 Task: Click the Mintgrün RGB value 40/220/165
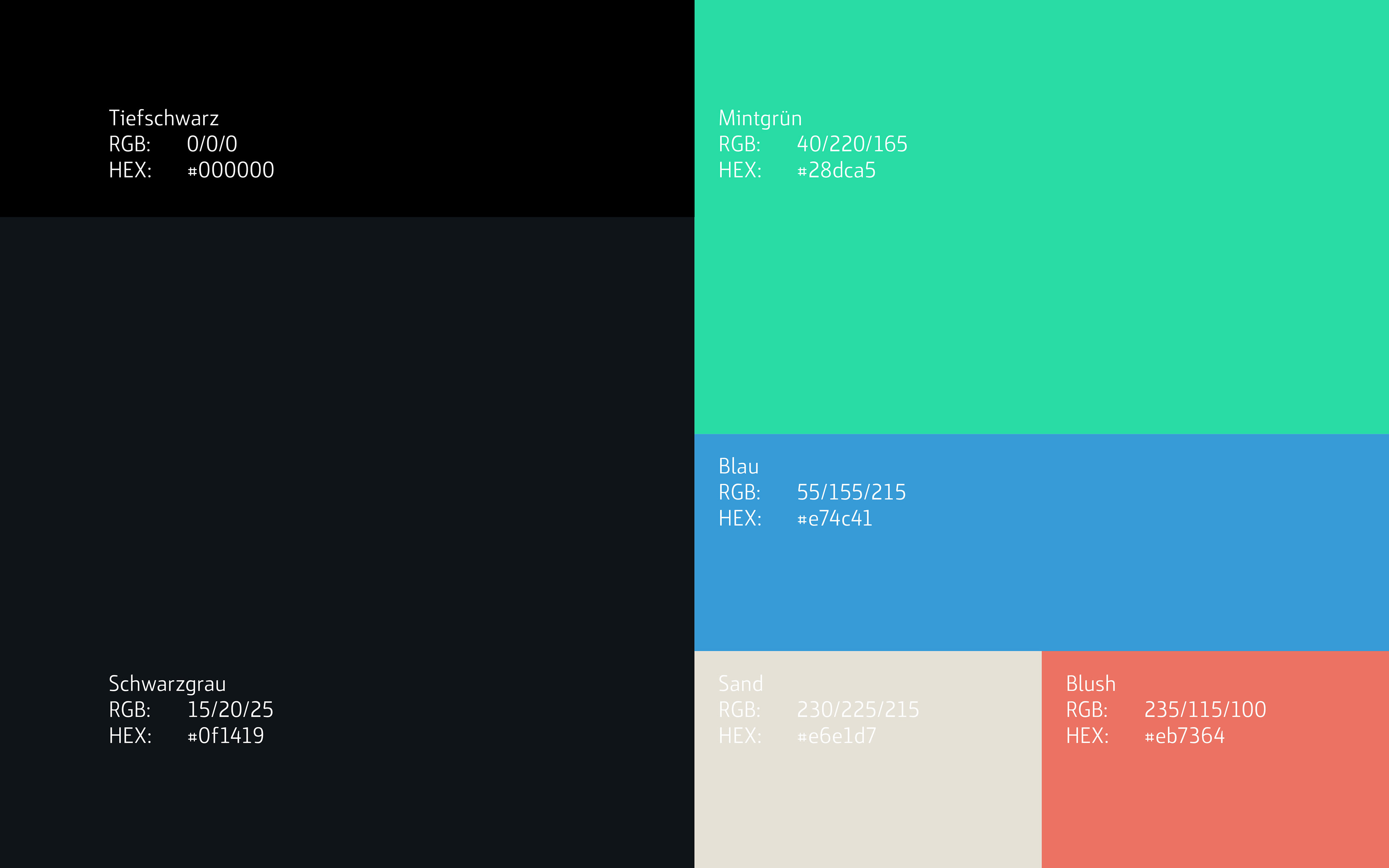click(852, 144)
